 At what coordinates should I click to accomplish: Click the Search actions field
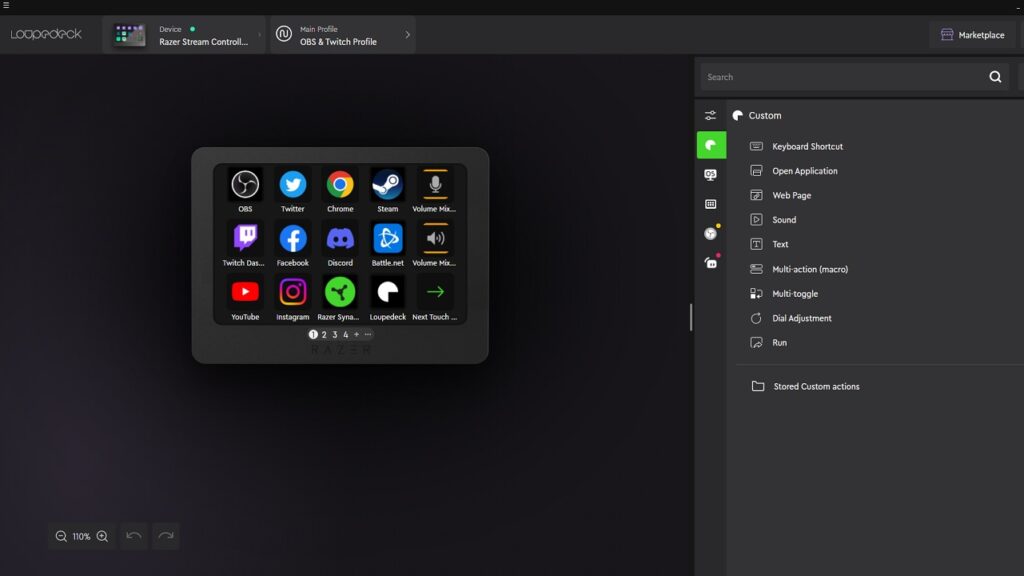[x=840, y=77]
